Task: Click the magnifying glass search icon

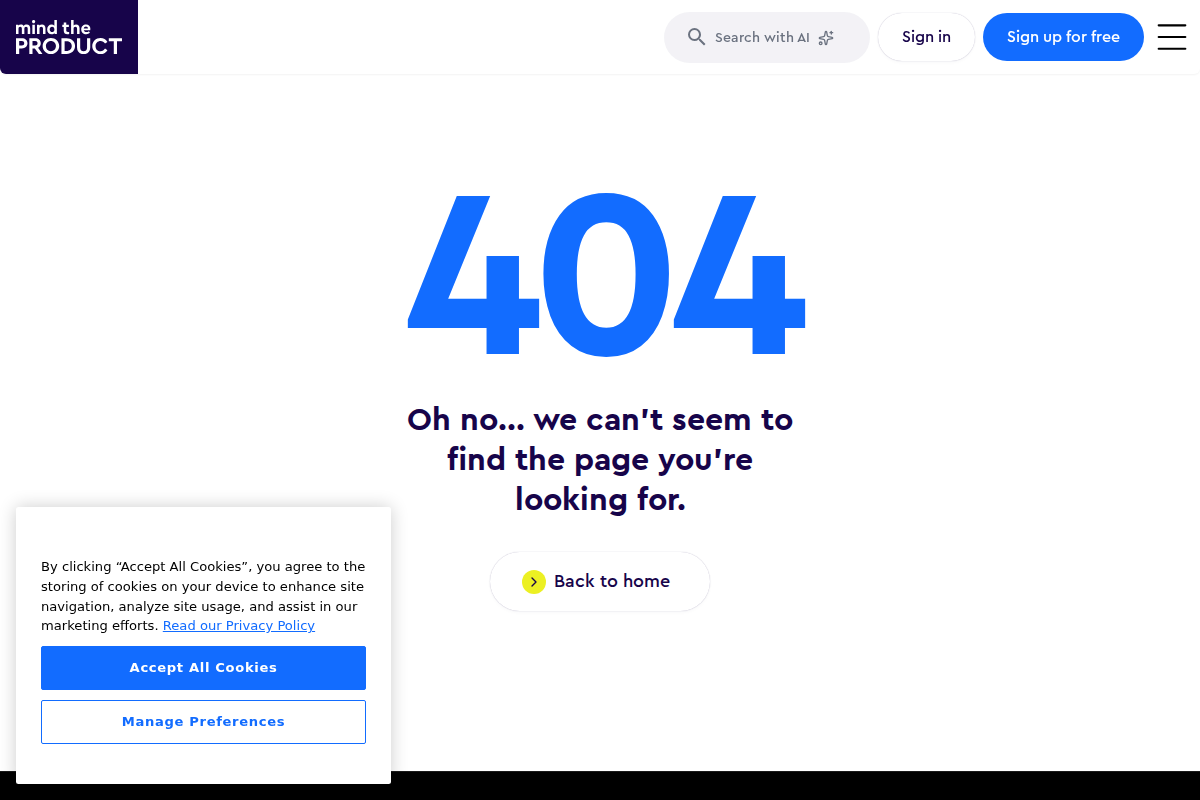Action: (697, 37)
